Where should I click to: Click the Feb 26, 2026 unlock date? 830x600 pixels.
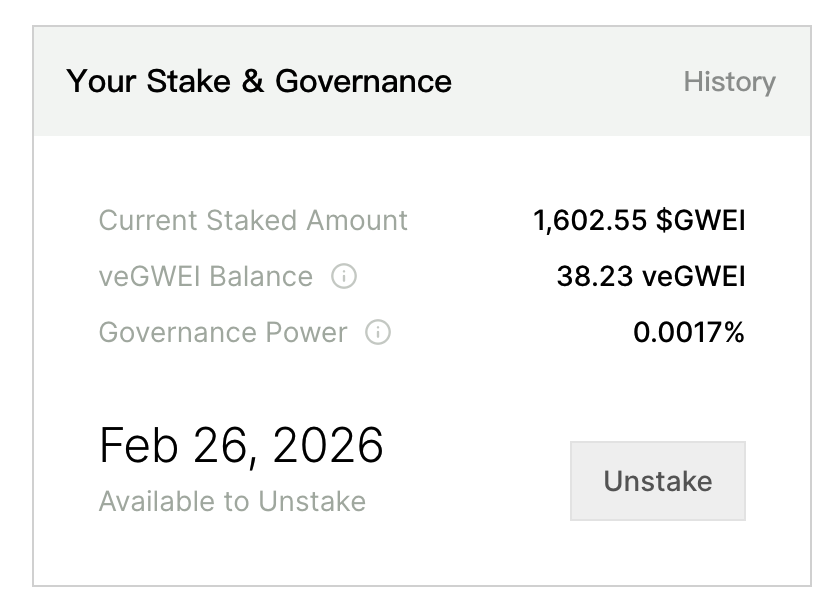coord(241,446)
